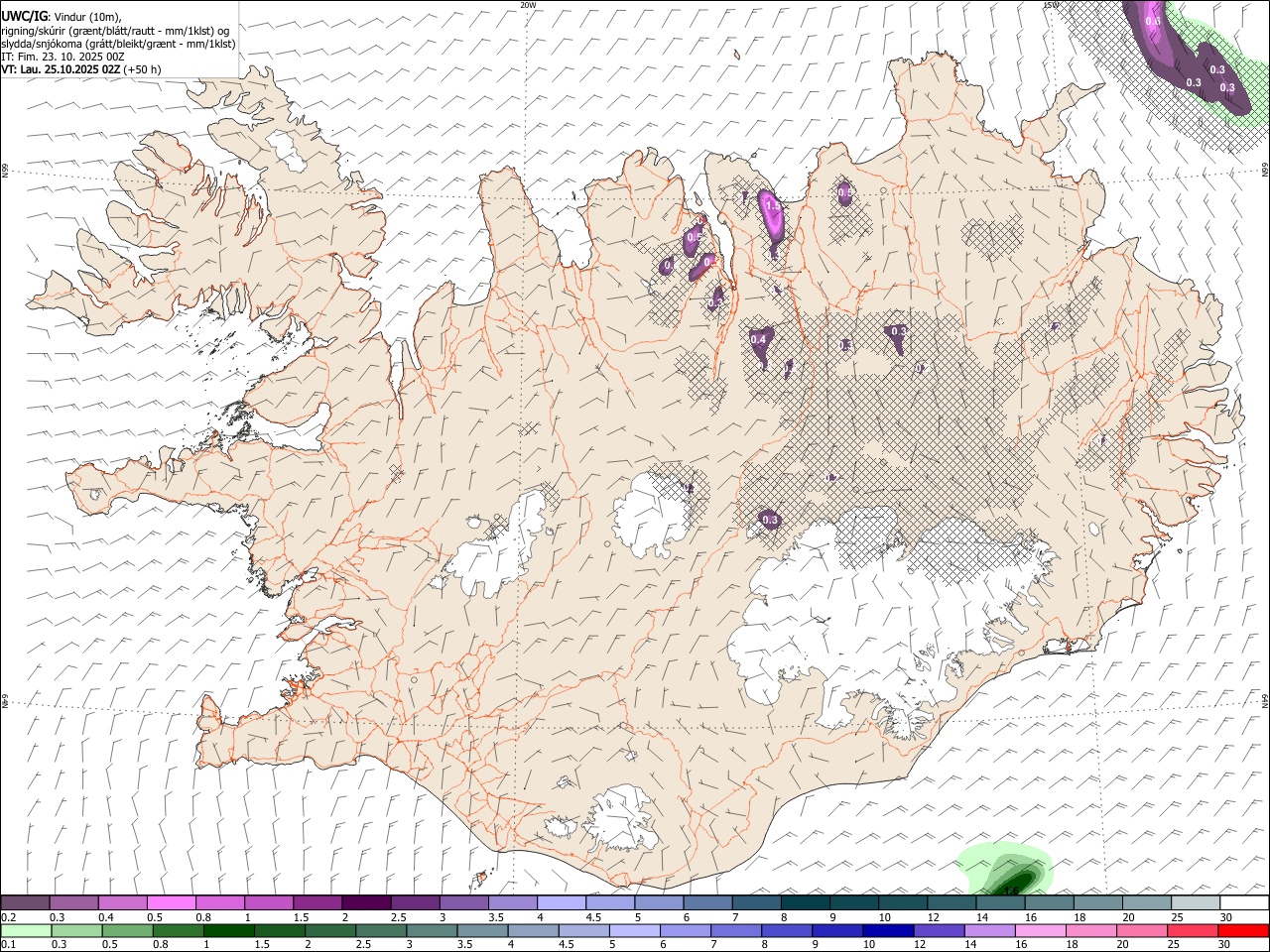Pick the dark teal snow scale swatch at 8
Viewport: 1270px width, 952px height.
[804, 903]
